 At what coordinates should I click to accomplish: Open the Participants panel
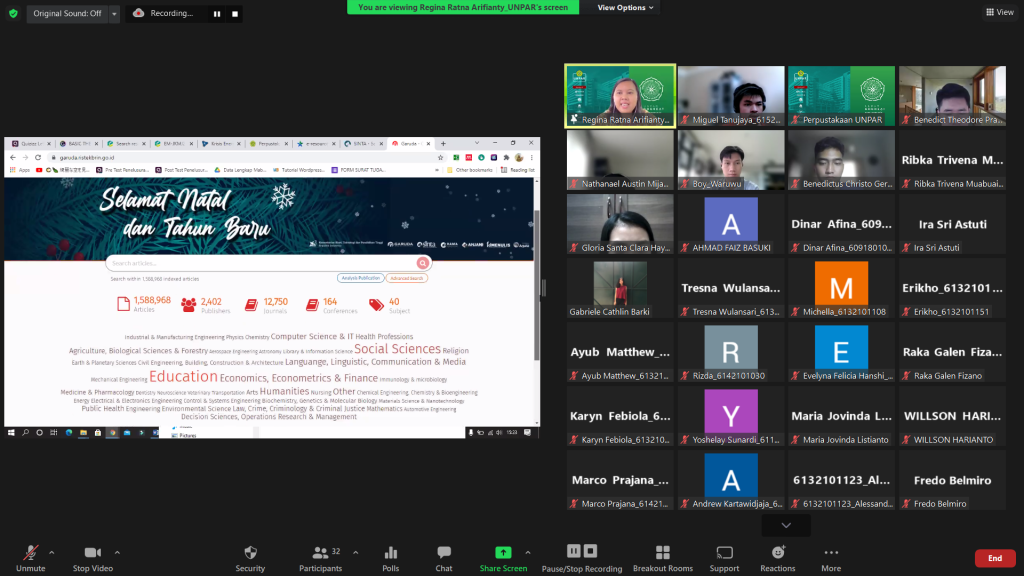[320, 557]
